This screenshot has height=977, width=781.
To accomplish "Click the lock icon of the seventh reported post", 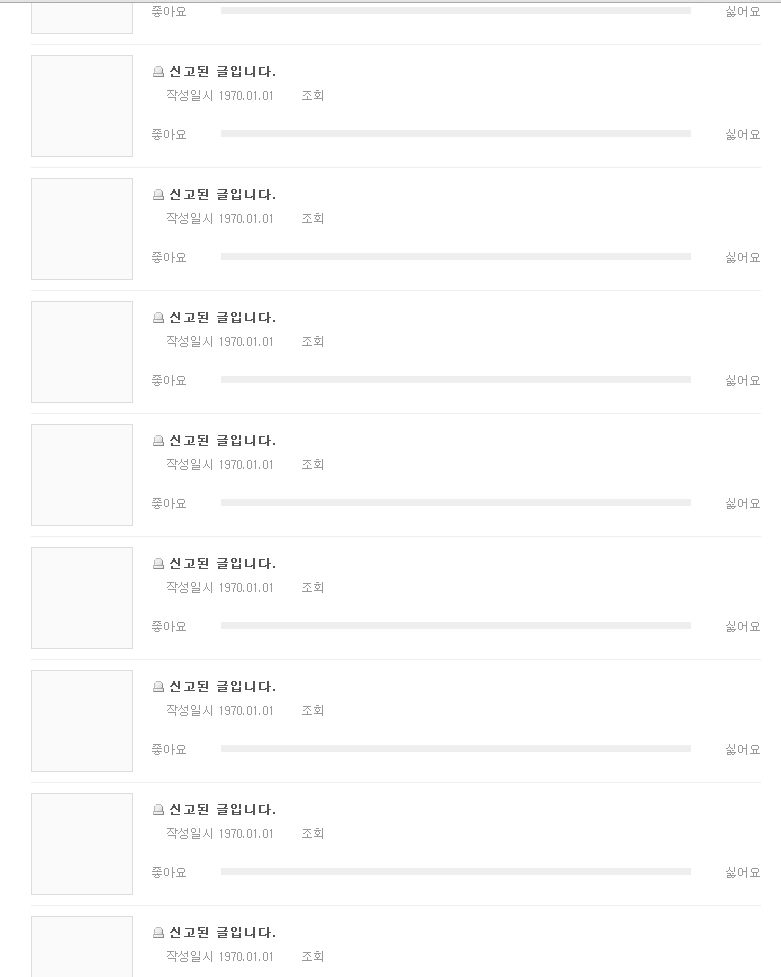I will (158, 810).
